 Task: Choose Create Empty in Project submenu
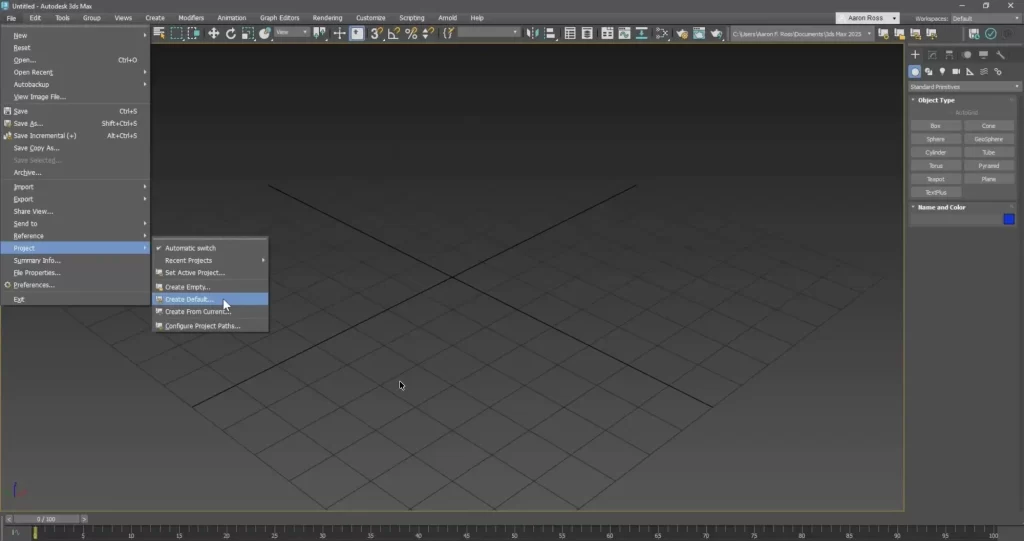tap(210, 287)
